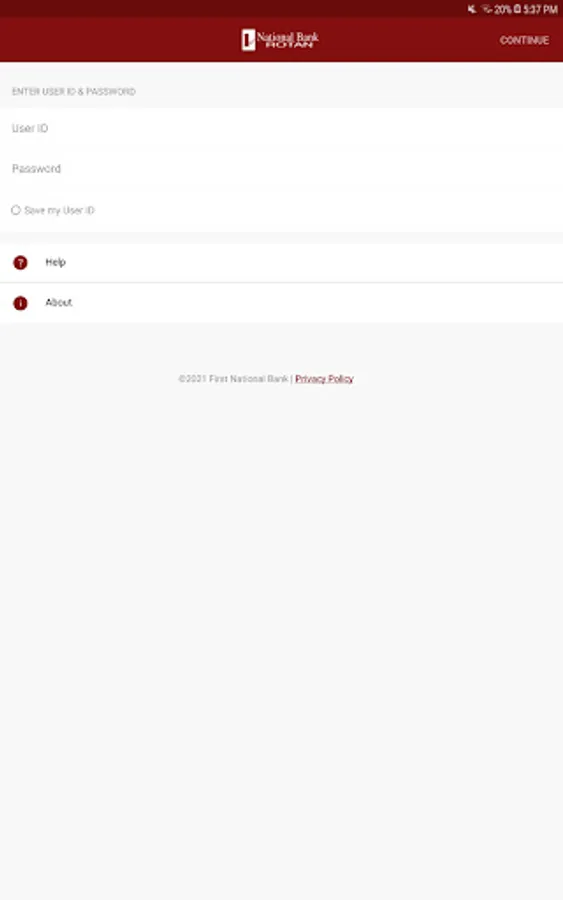
Task: Tap the battery status icon
Action: [517, 9]
